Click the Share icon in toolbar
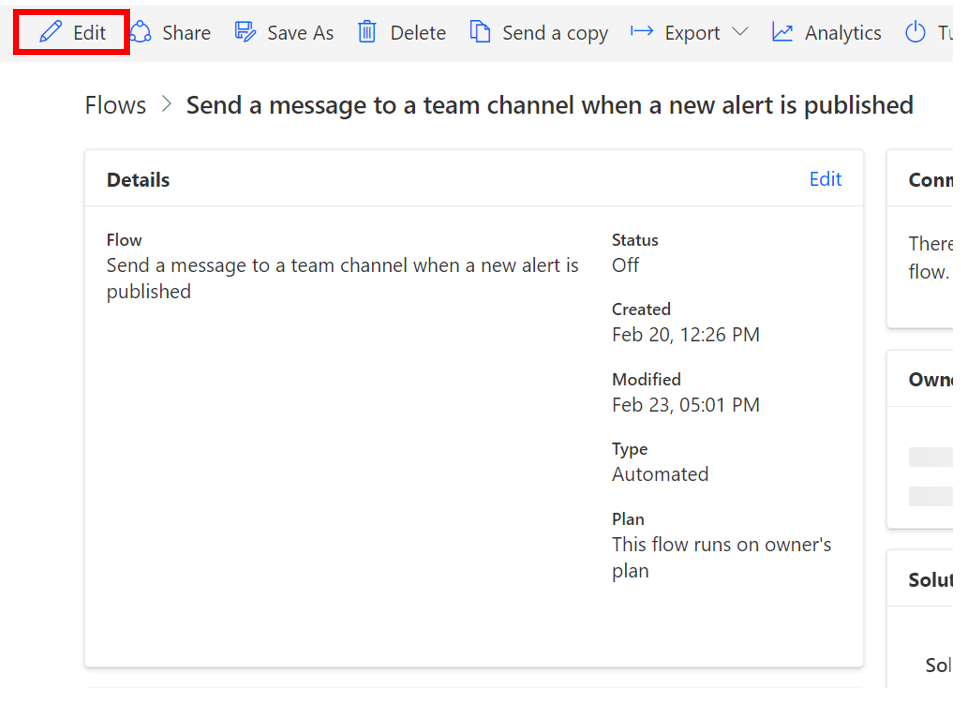Viewport: 972px width, 708px height. coord(141,32)
